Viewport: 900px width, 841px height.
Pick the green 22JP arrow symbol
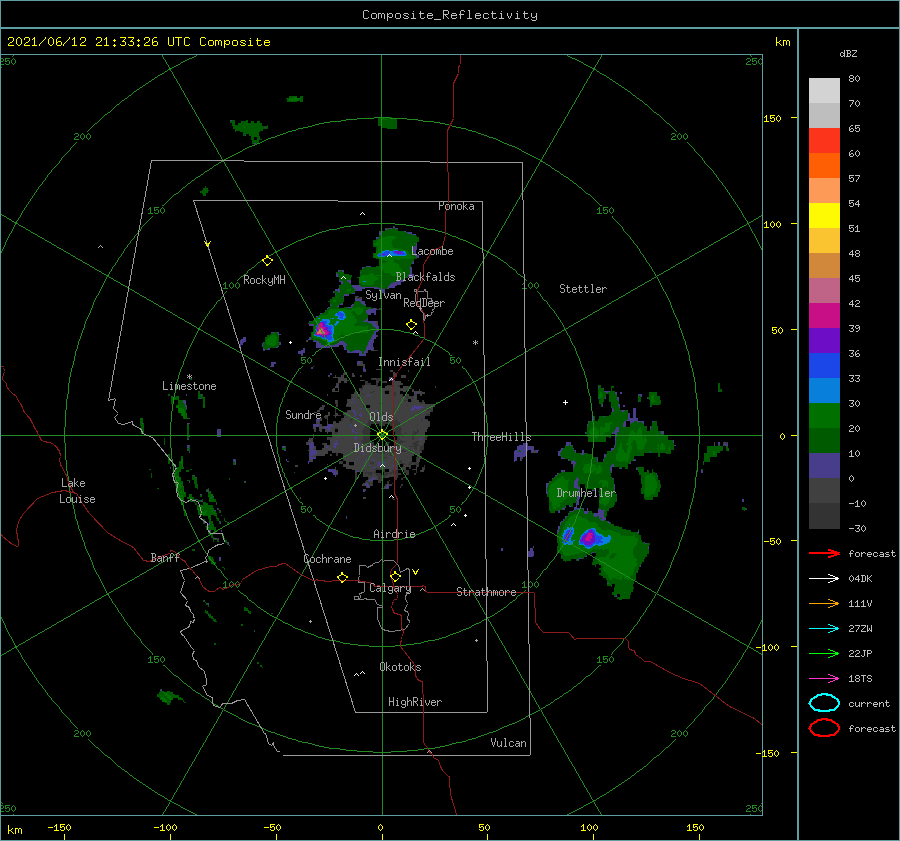click(x=824, y=653)
